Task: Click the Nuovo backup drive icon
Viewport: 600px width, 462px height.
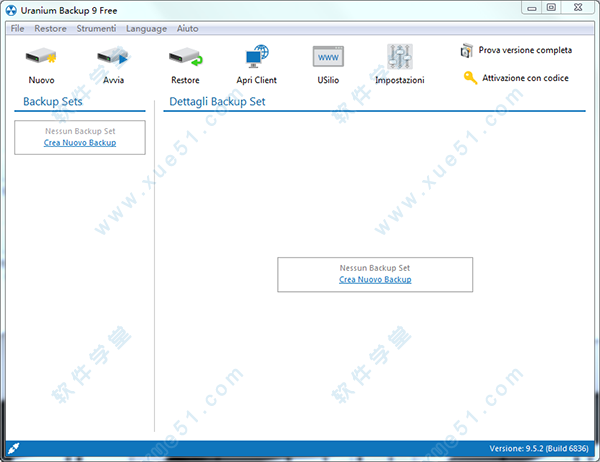Action: pos(41,57)
